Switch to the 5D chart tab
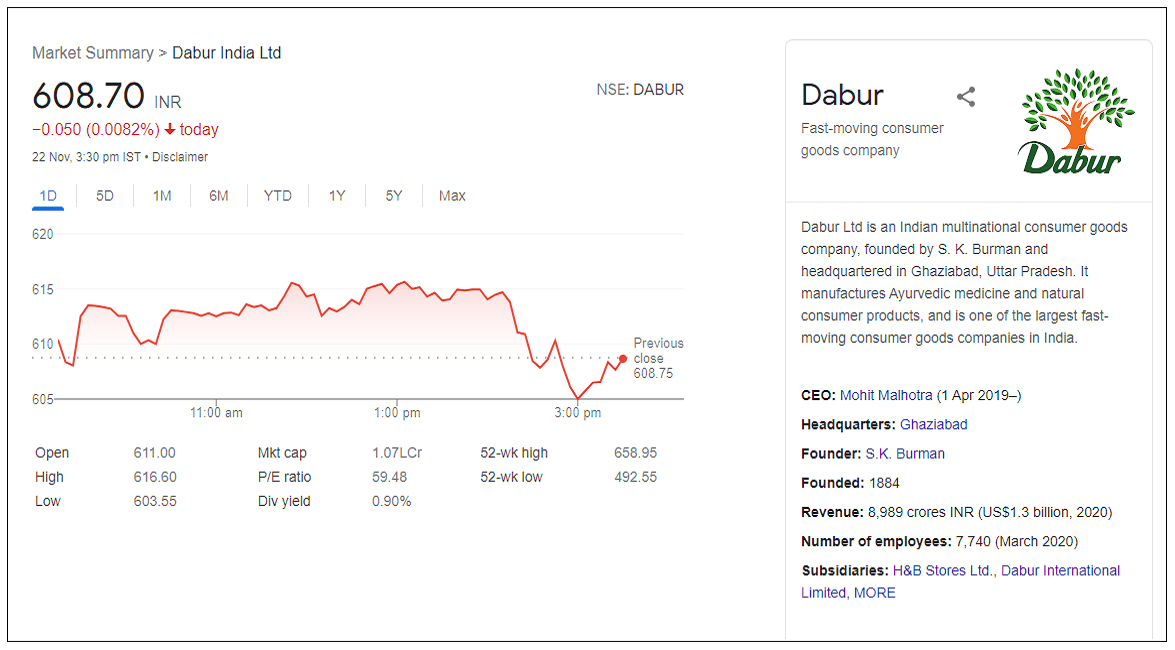 click(x=105, y=196)
